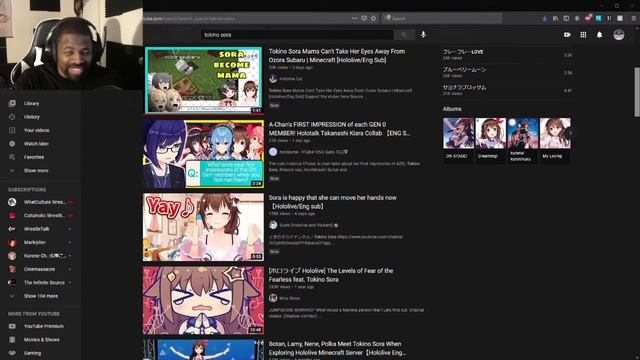Screen dimensions: 640x360
Task: Click the YouTube search magnifier button
Action: pos(404,35)
